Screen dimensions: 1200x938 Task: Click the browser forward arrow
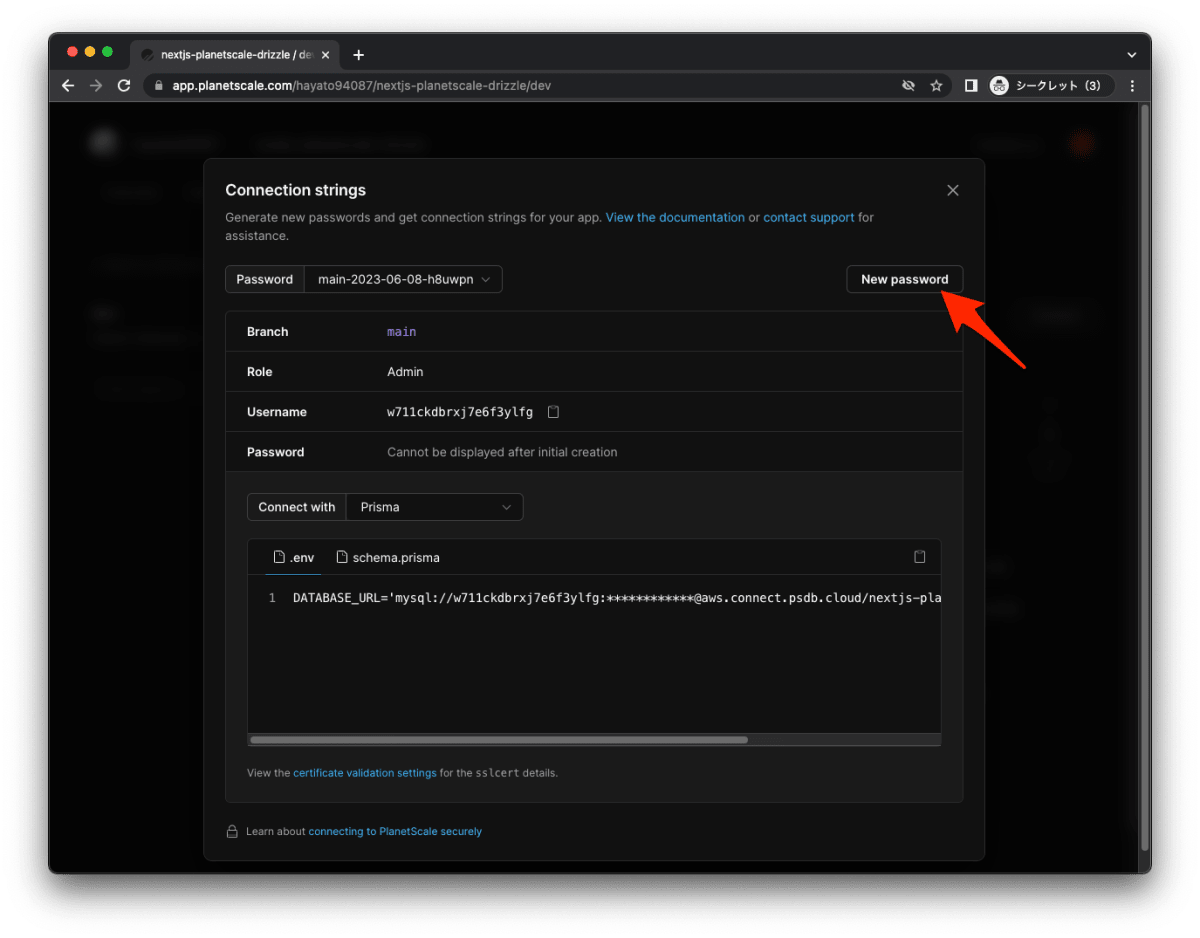click(x=96, y=86)
